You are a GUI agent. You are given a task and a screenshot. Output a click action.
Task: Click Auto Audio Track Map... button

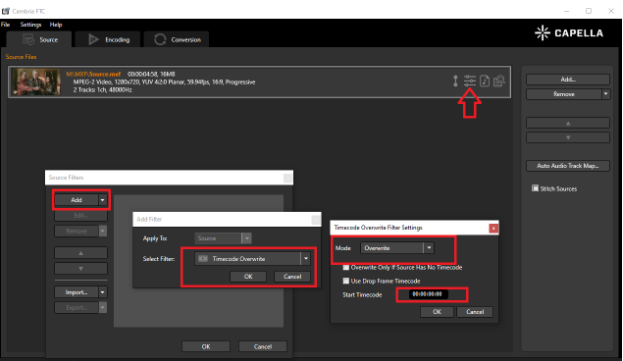[568, 166]
